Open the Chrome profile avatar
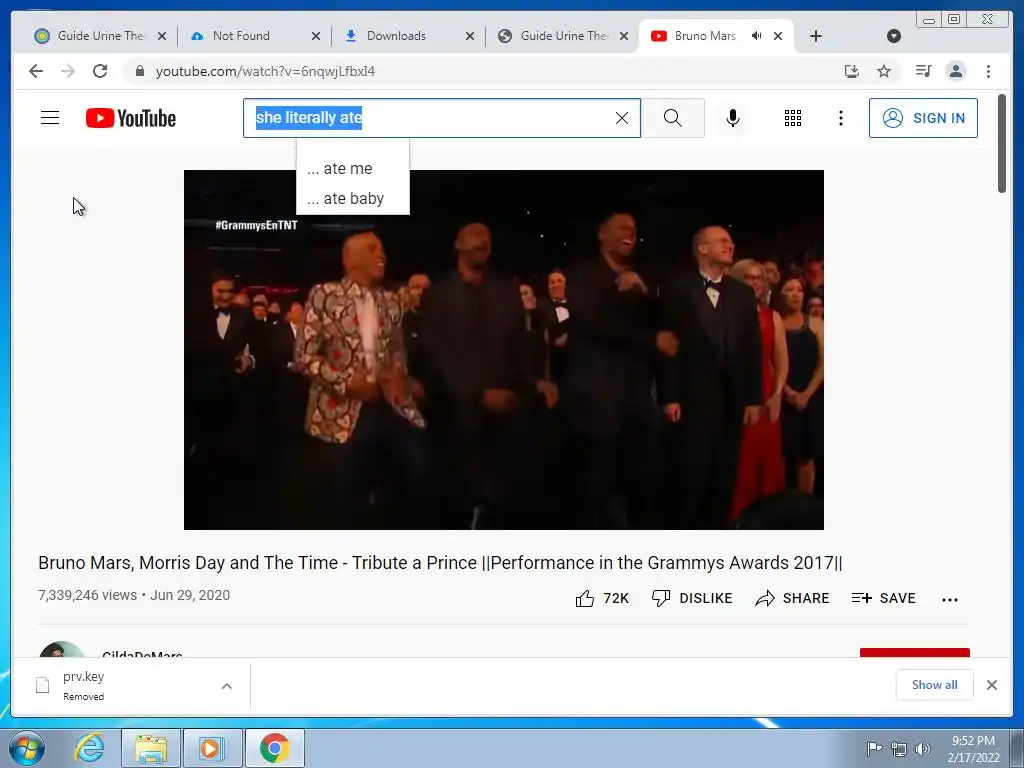This screenshot has height=768, width=1024. click(955, 71)
